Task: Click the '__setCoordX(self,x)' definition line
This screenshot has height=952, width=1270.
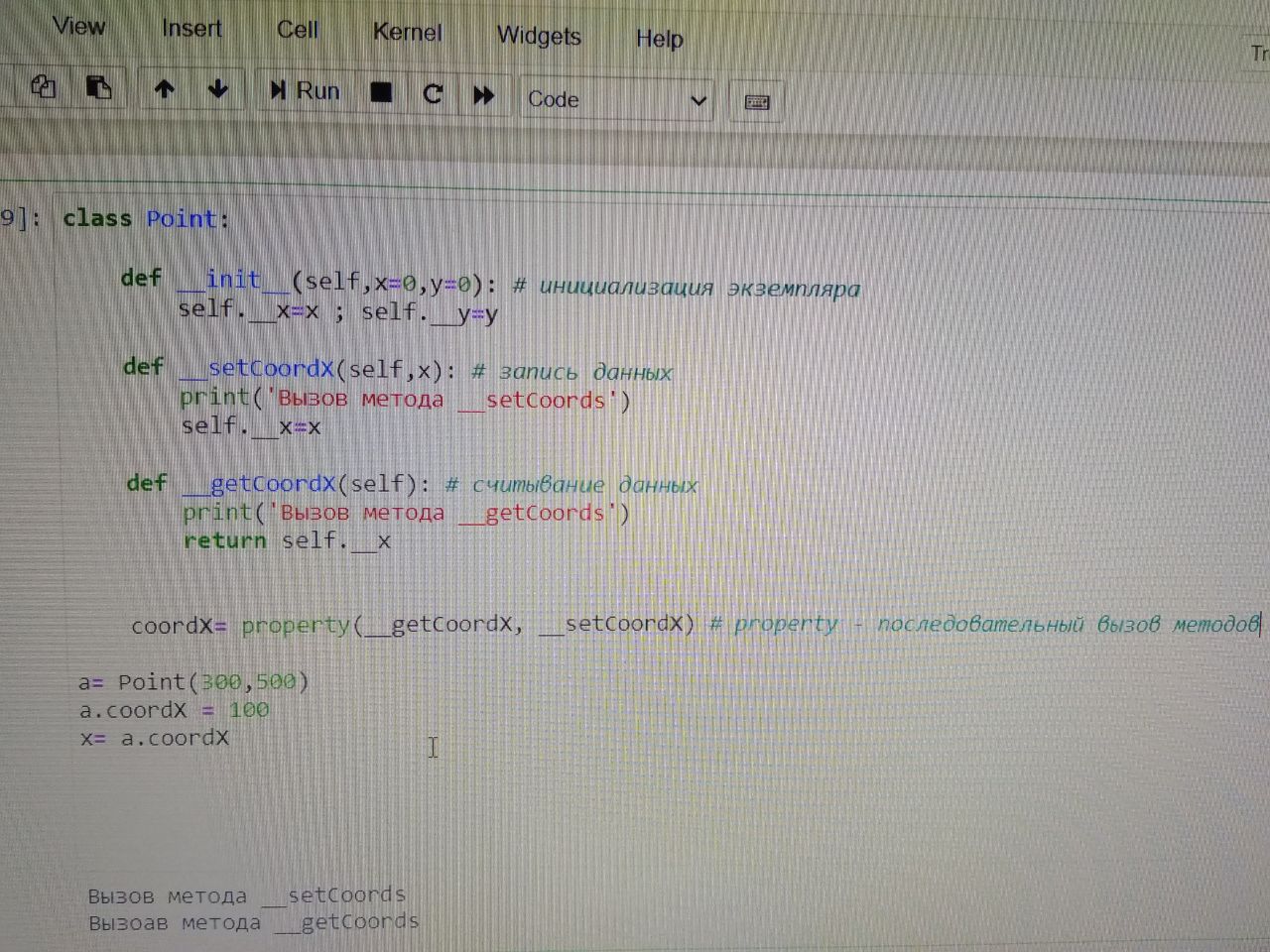Action: pos(397,370)
